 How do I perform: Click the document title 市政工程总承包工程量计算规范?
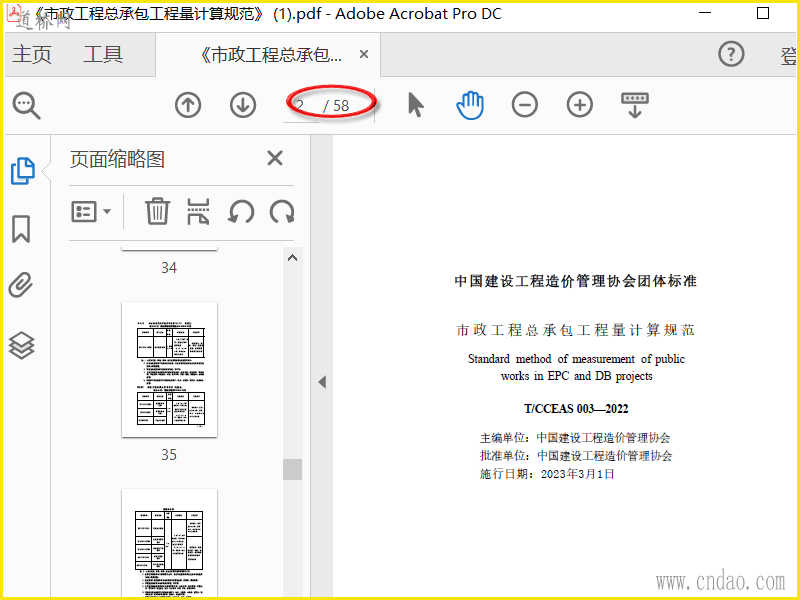click(576, 330)
